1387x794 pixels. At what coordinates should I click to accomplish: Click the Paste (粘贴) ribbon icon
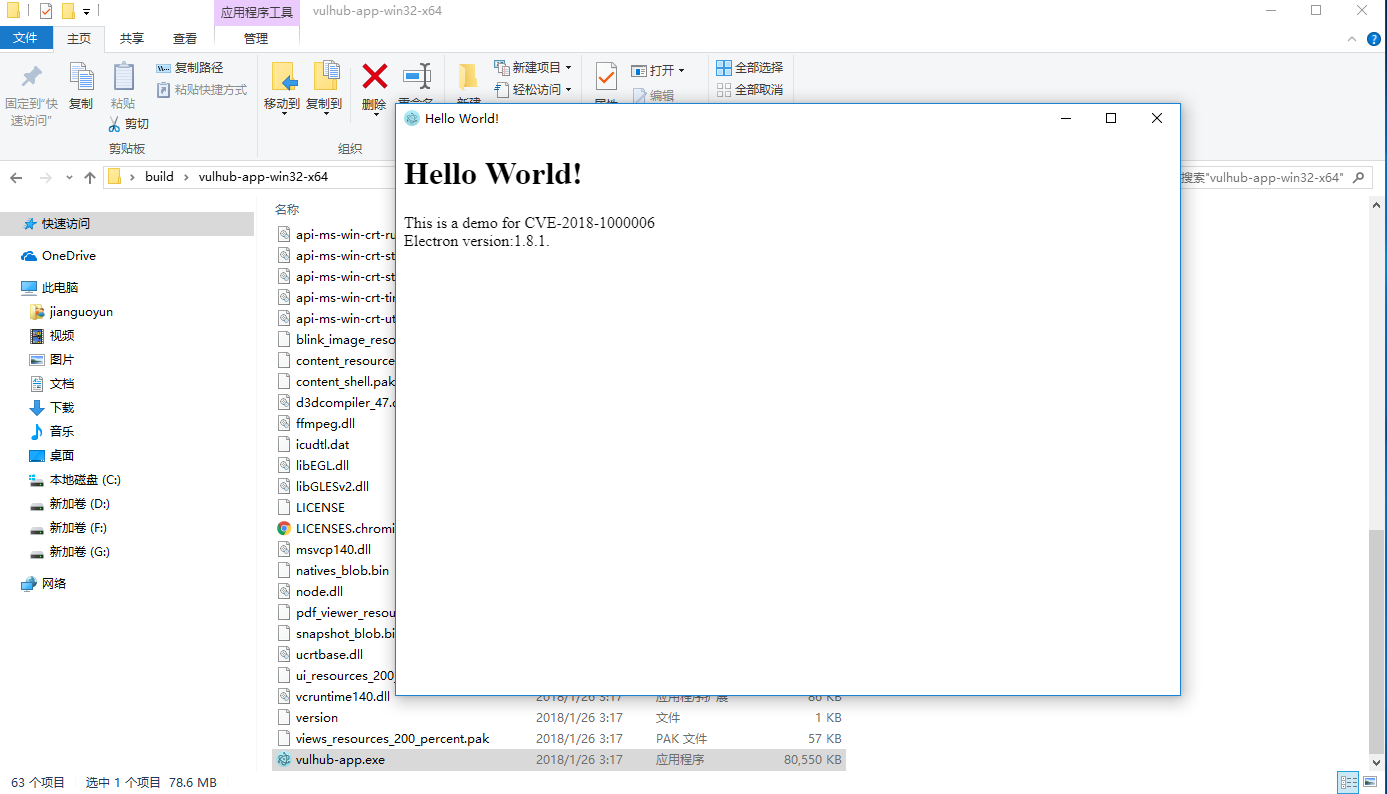click(x=123, y=77)
